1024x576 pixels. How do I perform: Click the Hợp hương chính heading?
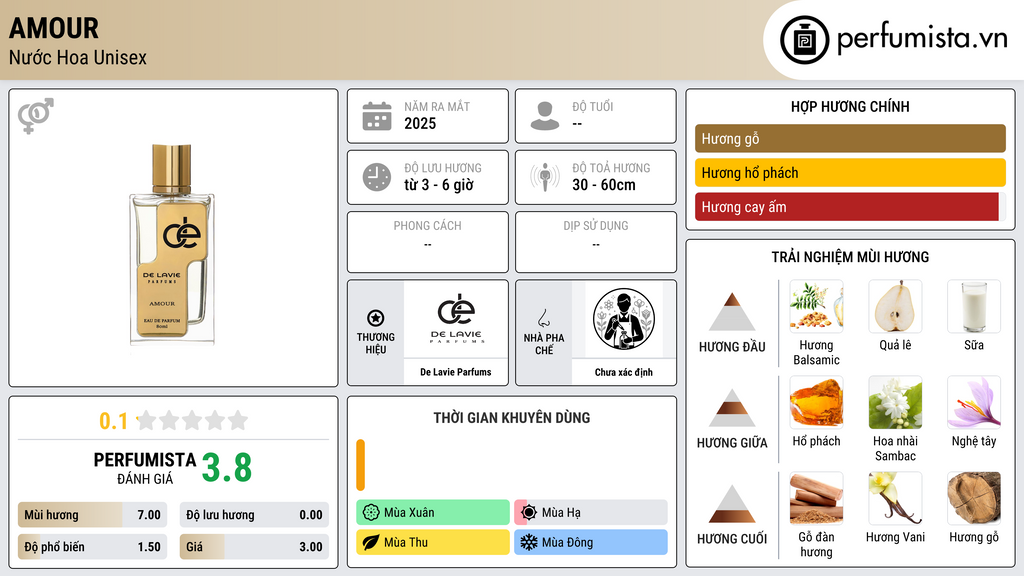[x=850, y=106]
